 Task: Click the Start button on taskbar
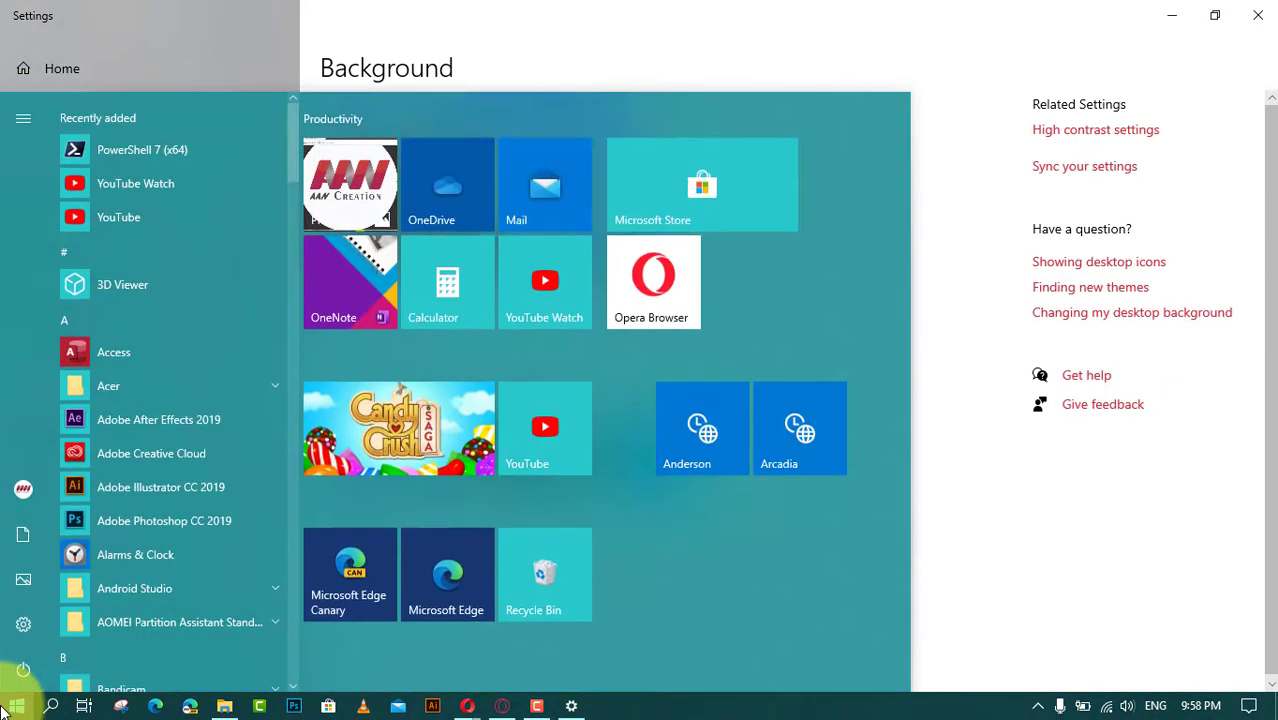[16, 706]
